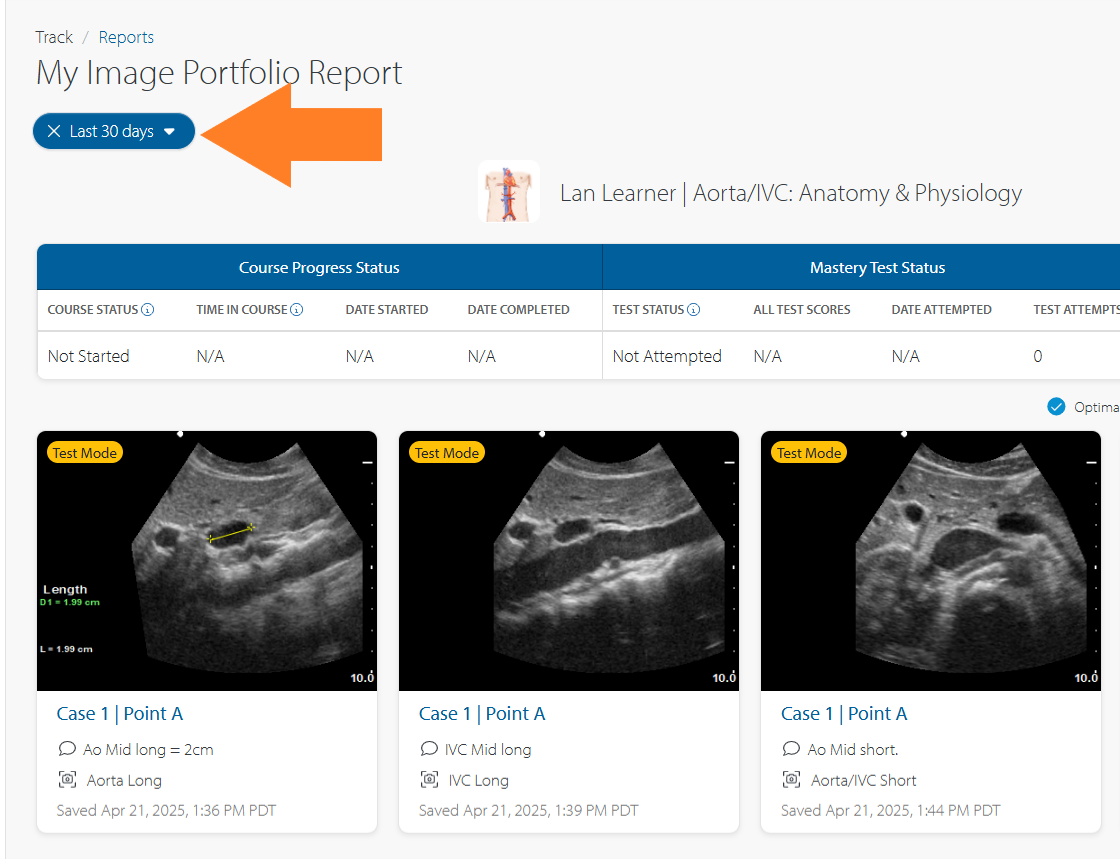Click camera icon next to Aorta Long

pyautogui.click(x=67, y=780)
